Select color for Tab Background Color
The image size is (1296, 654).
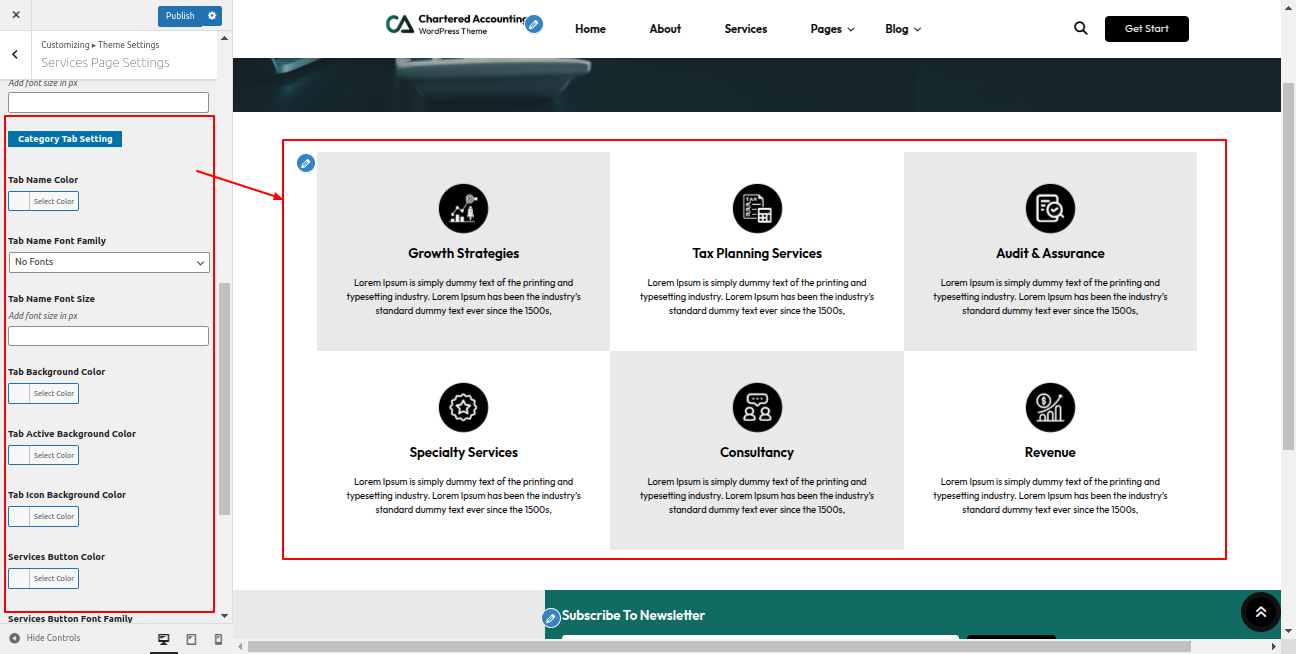(x=43, y=394)
